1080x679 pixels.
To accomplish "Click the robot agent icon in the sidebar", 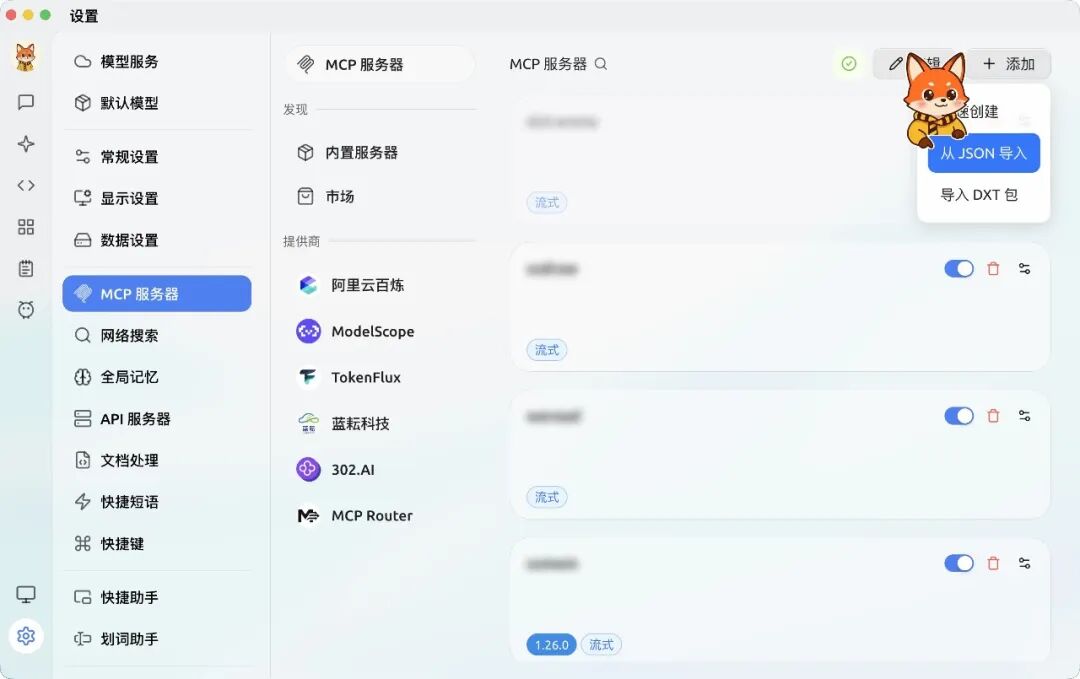I will (x=25, y=310).
